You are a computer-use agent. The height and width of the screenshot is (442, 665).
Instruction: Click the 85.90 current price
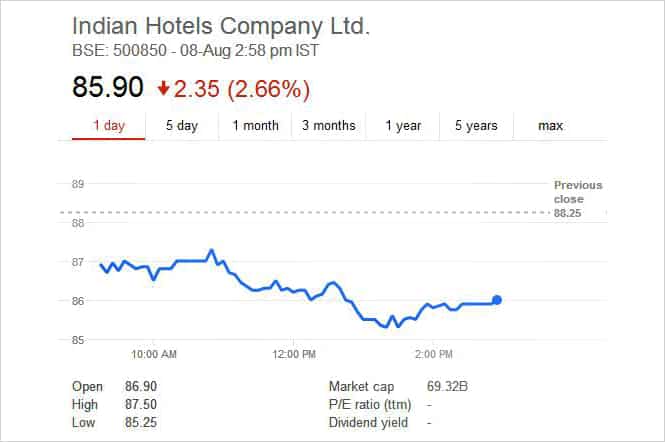[108, 87]
